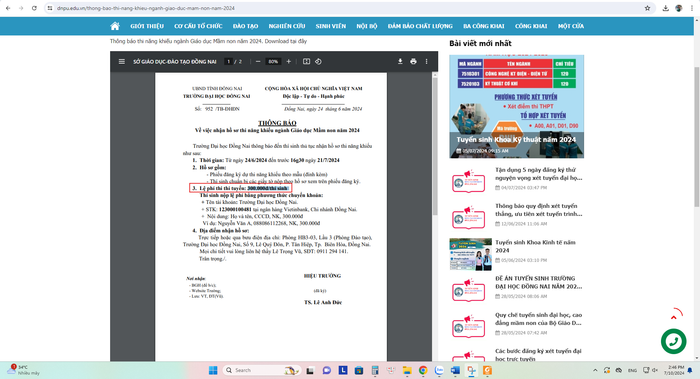The width and height of the screenshot is (700, 379).
Task: Click ENG language indicator in tray
Action: click(x=632, y=370)
